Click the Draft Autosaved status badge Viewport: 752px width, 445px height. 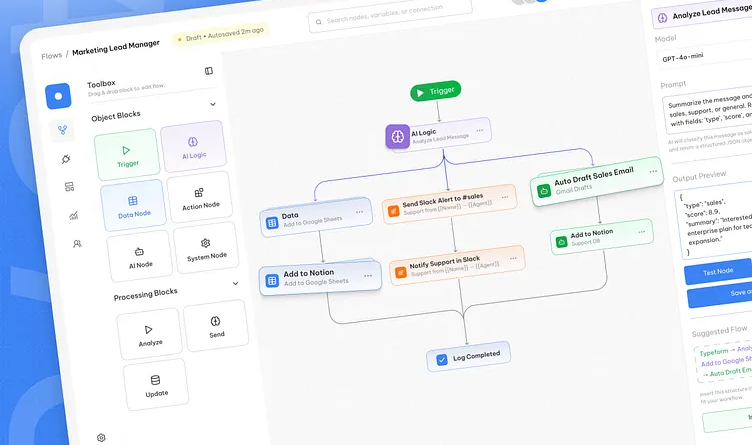[221, 34]
